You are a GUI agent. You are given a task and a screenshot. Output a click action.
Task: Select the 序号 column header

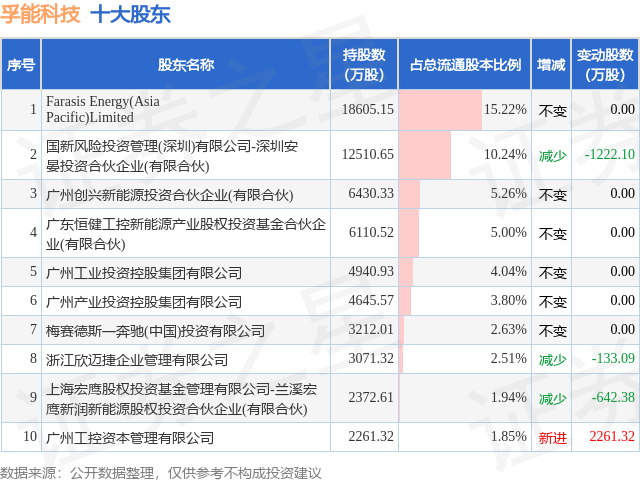tap(21, 65)
